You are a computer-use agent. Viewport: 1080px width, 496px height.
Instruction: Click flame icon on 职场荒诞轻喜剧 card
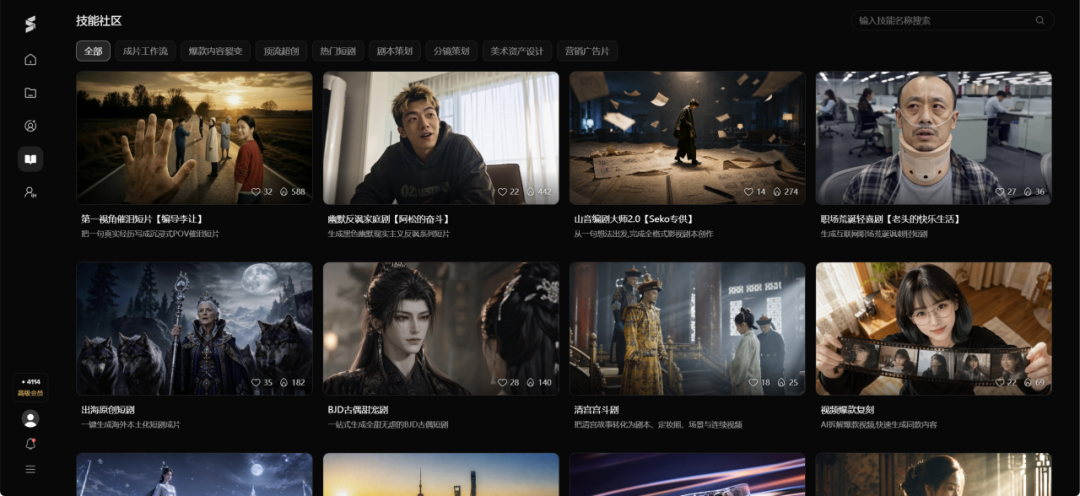1028,192
